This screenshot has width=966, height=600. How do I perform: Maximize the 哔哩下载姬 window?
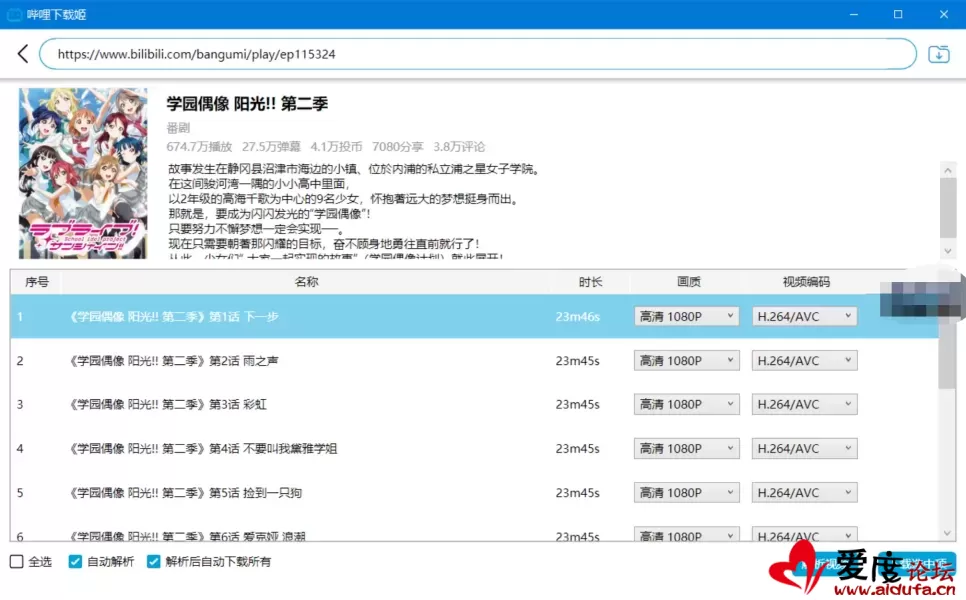point(898,14)
